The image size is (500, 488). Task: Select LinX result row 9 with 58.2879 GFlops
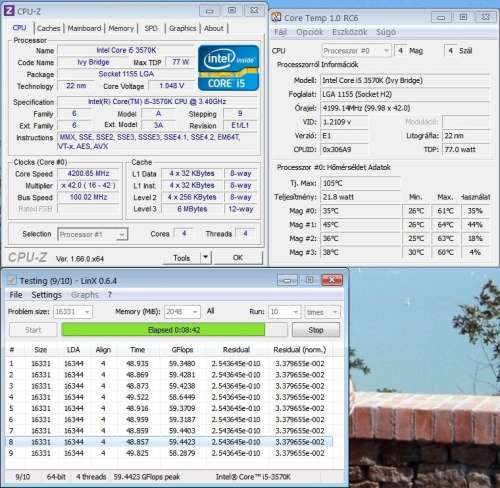pyautogui.click(x=169, y=453)
